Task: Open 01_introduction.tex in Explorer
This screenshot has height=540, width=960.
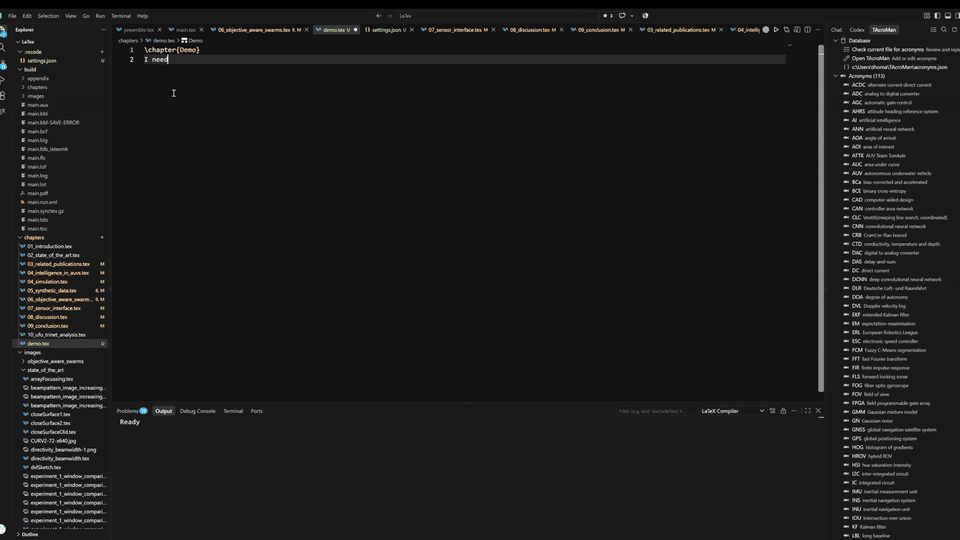Action: tap(50, 246)
